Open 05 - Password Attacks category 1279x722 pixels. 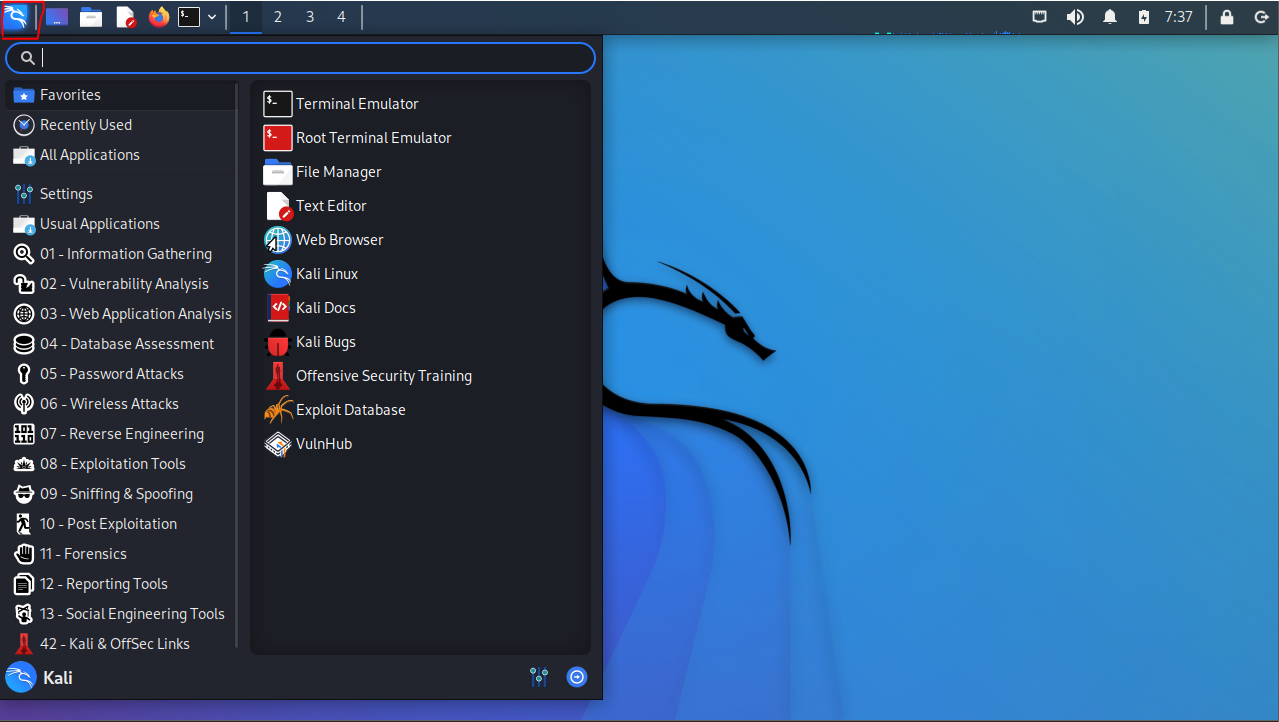click(x=121, y=374)
